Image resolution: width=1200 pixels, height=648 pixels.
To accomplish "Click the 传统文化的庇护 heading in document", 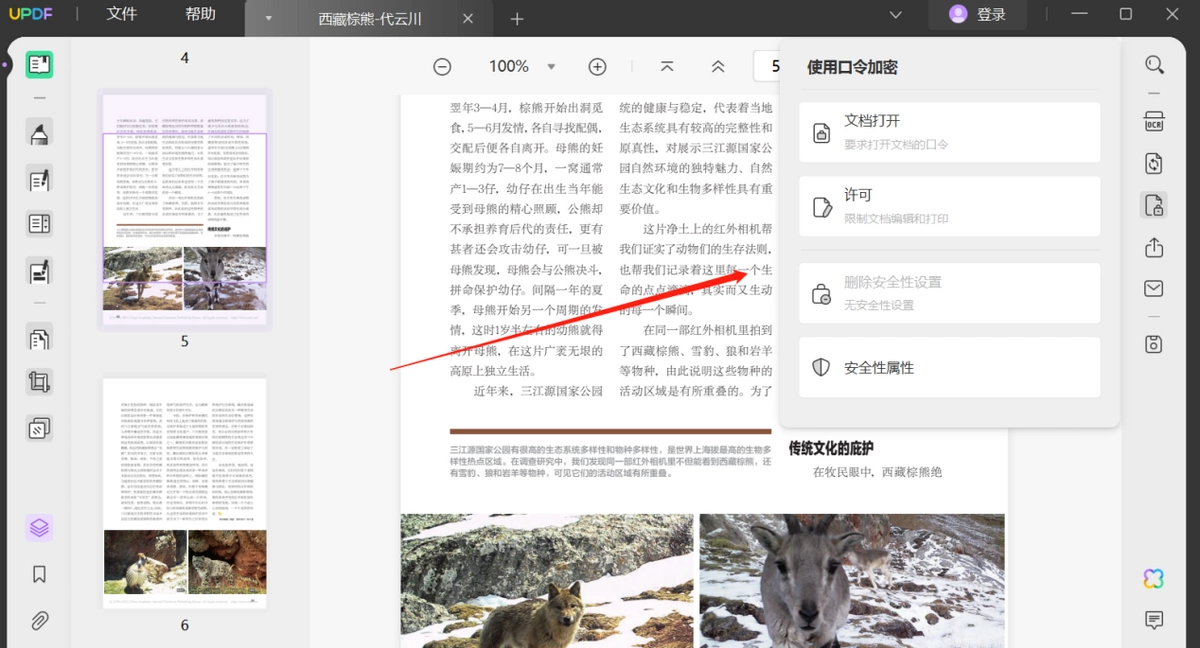I will coord(830,447).
